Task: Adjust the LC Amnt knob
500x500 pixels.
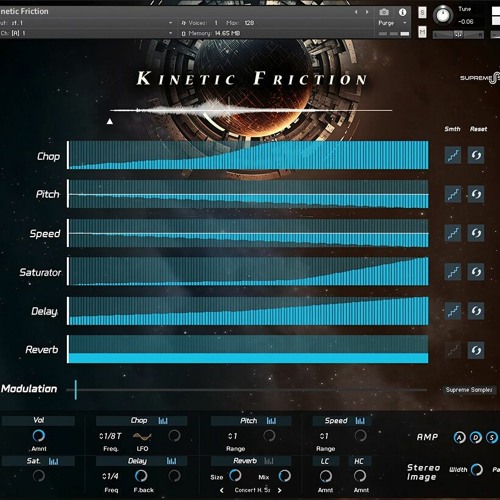Action: pos(325,476)
